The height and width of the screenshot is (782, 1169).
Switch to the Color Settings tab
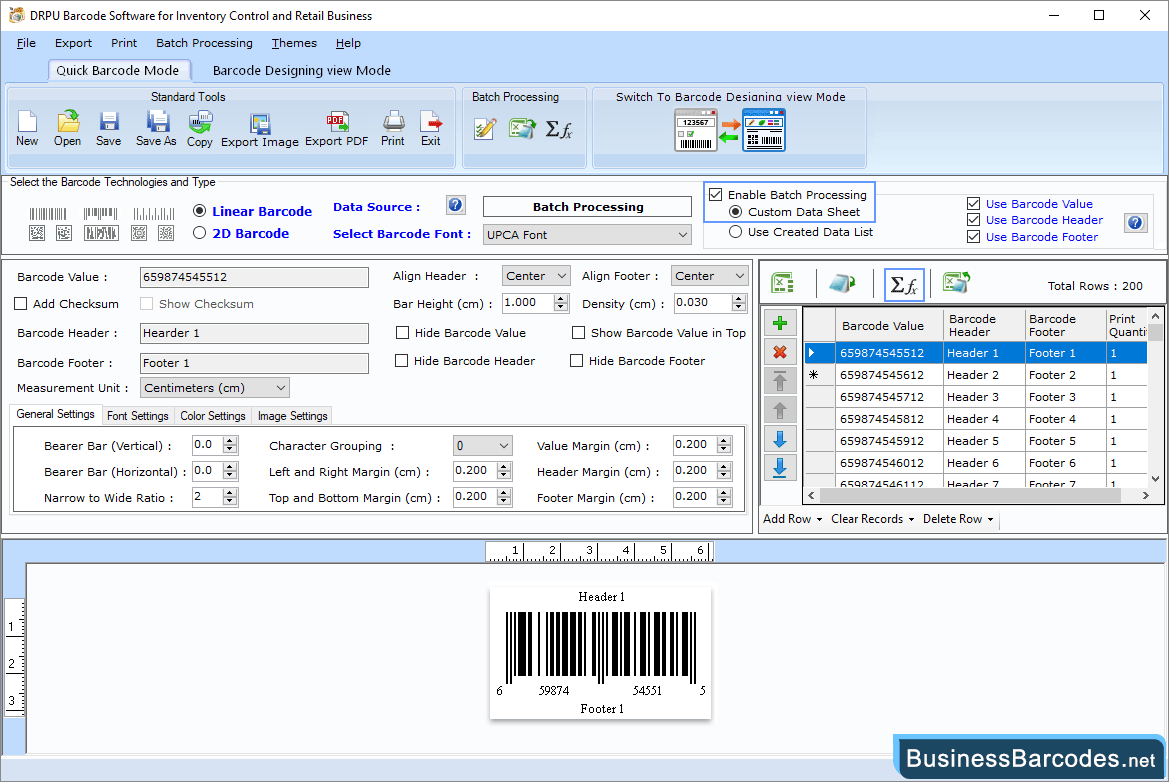212,416
